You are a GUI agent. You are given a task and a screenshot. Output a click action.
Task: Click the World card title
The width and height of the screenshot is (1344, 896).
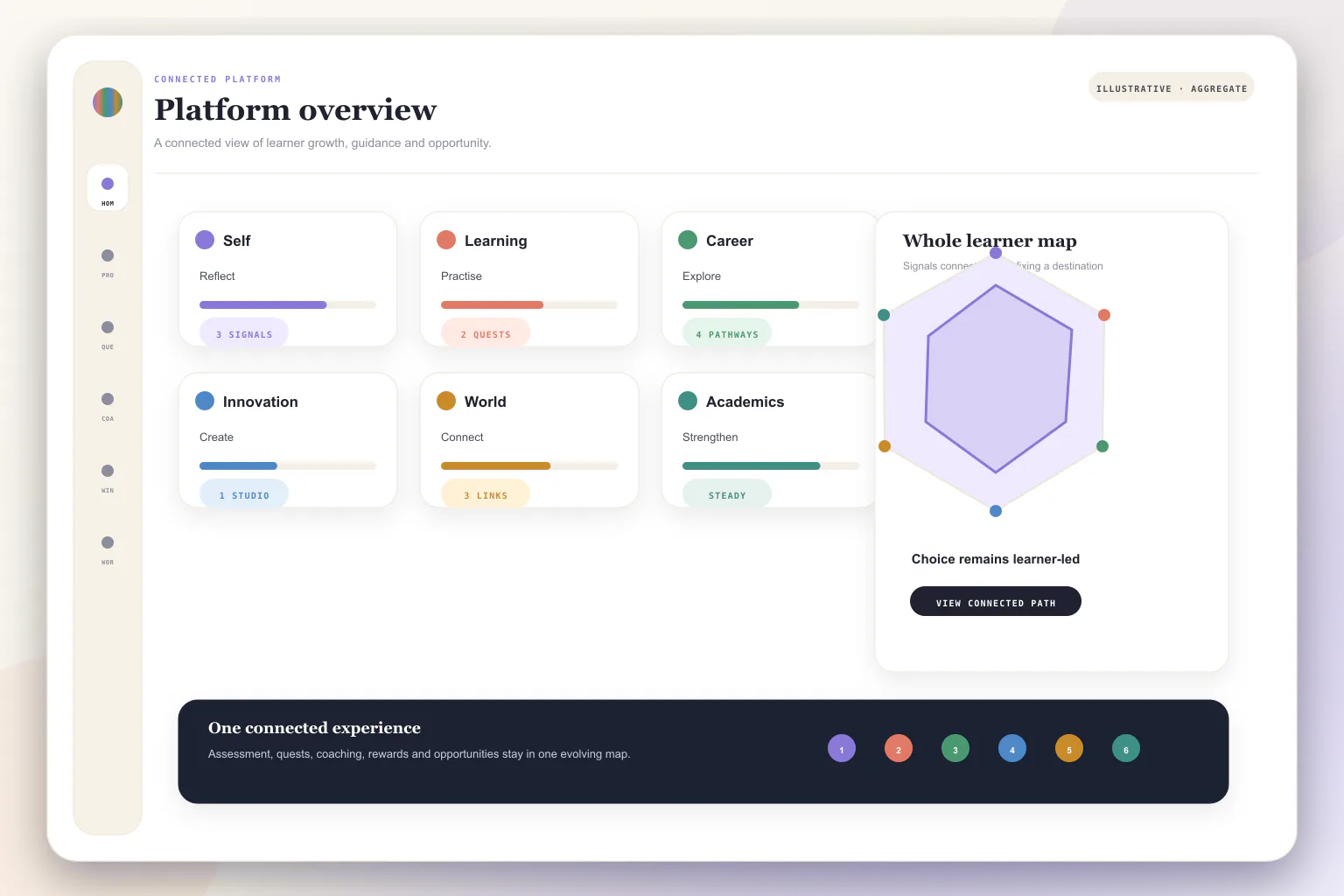tap(486, 402)
